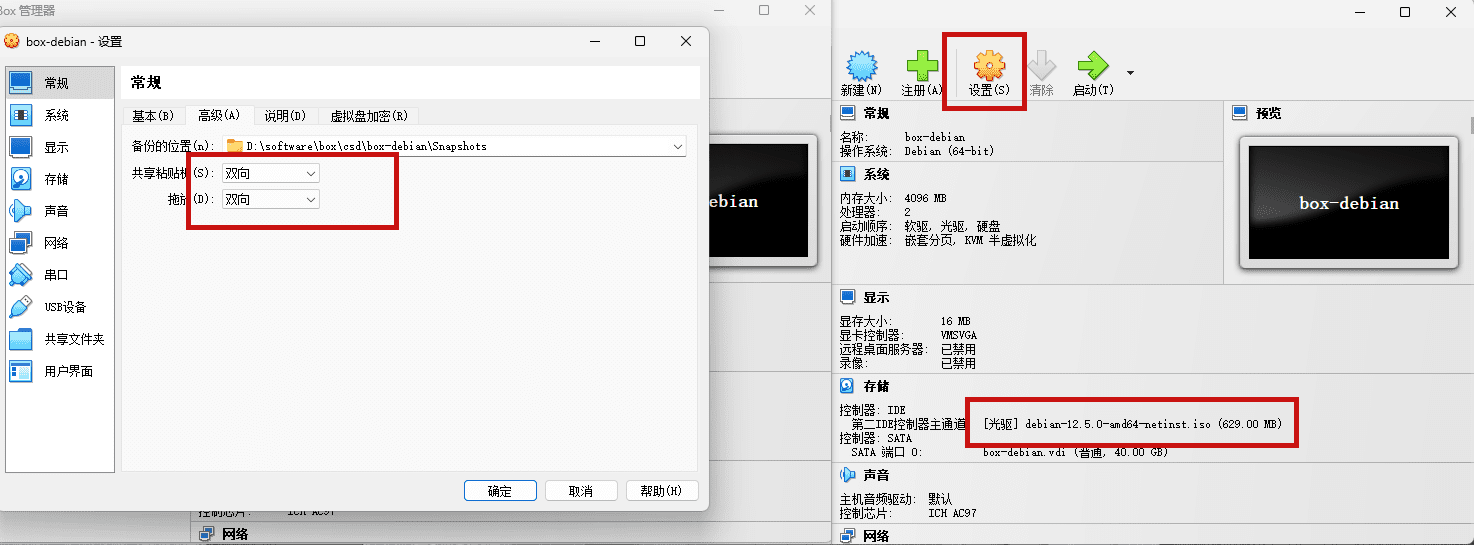
Task: Open 共享文件夹 shared folders category
Action: 73,339
